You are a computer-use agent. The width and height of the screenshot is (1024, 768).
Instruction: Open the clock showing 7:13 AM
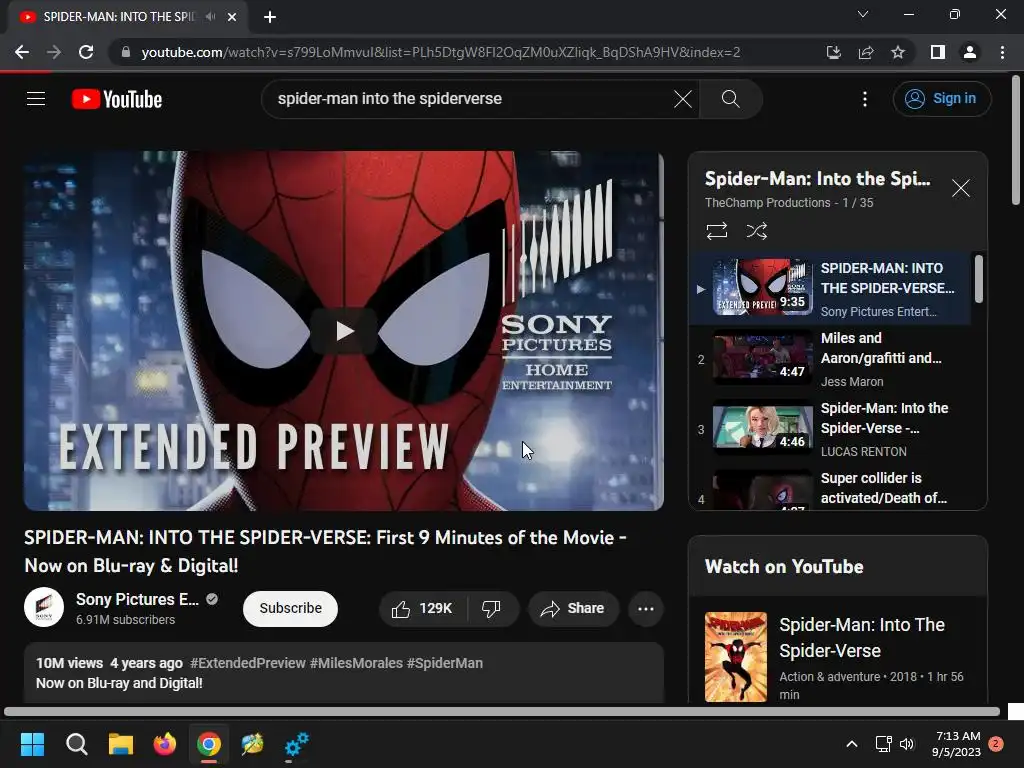[956, 744]
